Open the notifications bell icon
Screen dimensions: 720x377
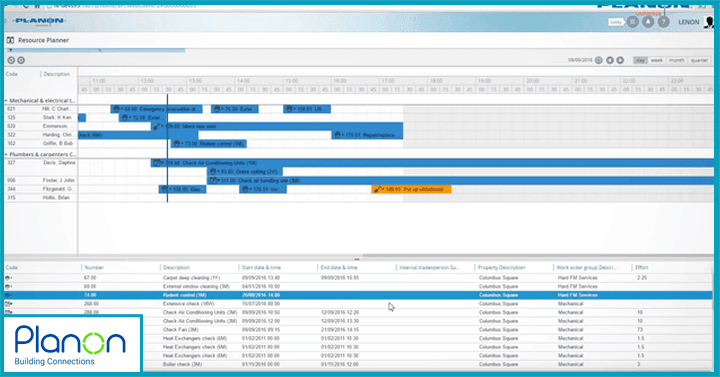[648, 22]
